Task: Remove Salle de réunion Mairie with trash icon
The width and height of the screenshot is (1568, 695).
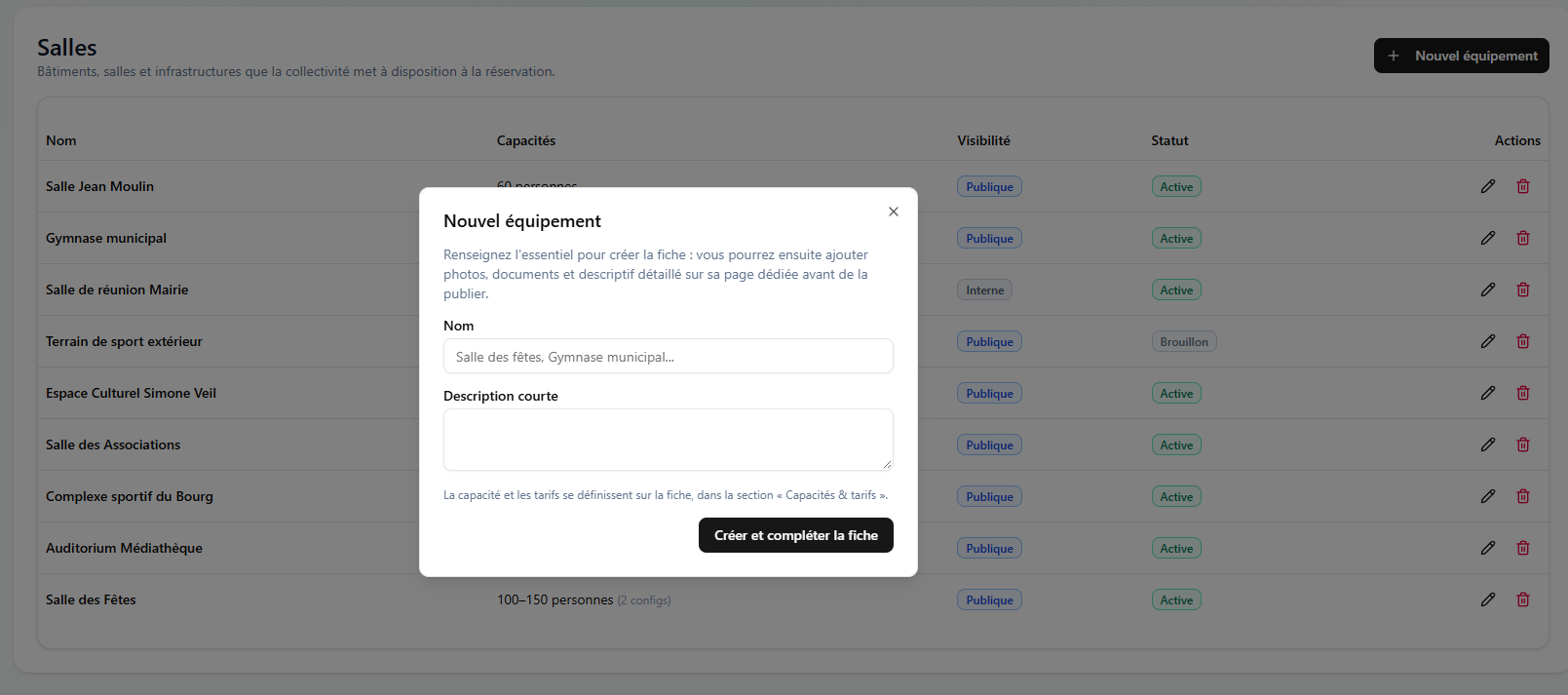Action: coord(1523,290)
